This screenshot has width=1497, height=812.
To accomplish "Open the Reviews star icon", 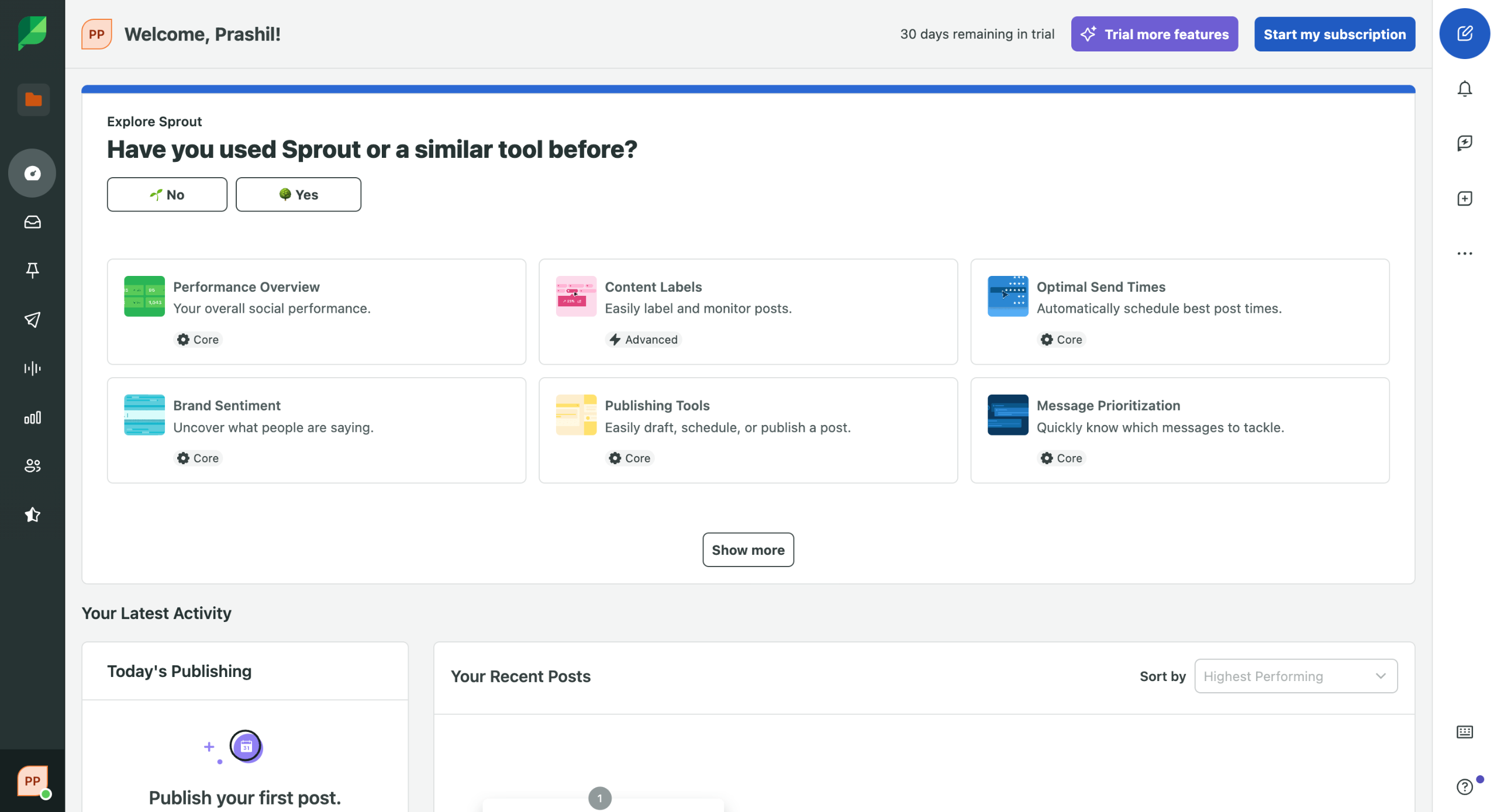I will pos(32,514).
